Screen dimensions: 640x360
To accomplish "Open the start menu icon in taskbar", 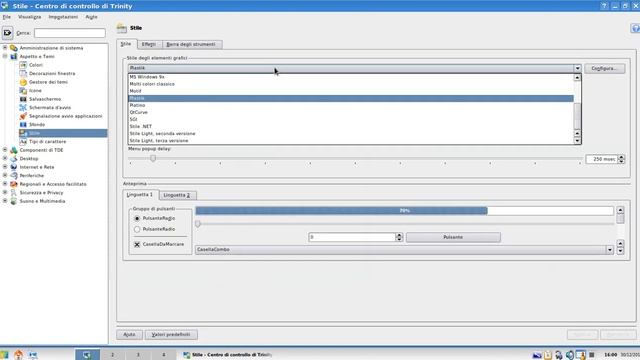I will coord(4,355).
